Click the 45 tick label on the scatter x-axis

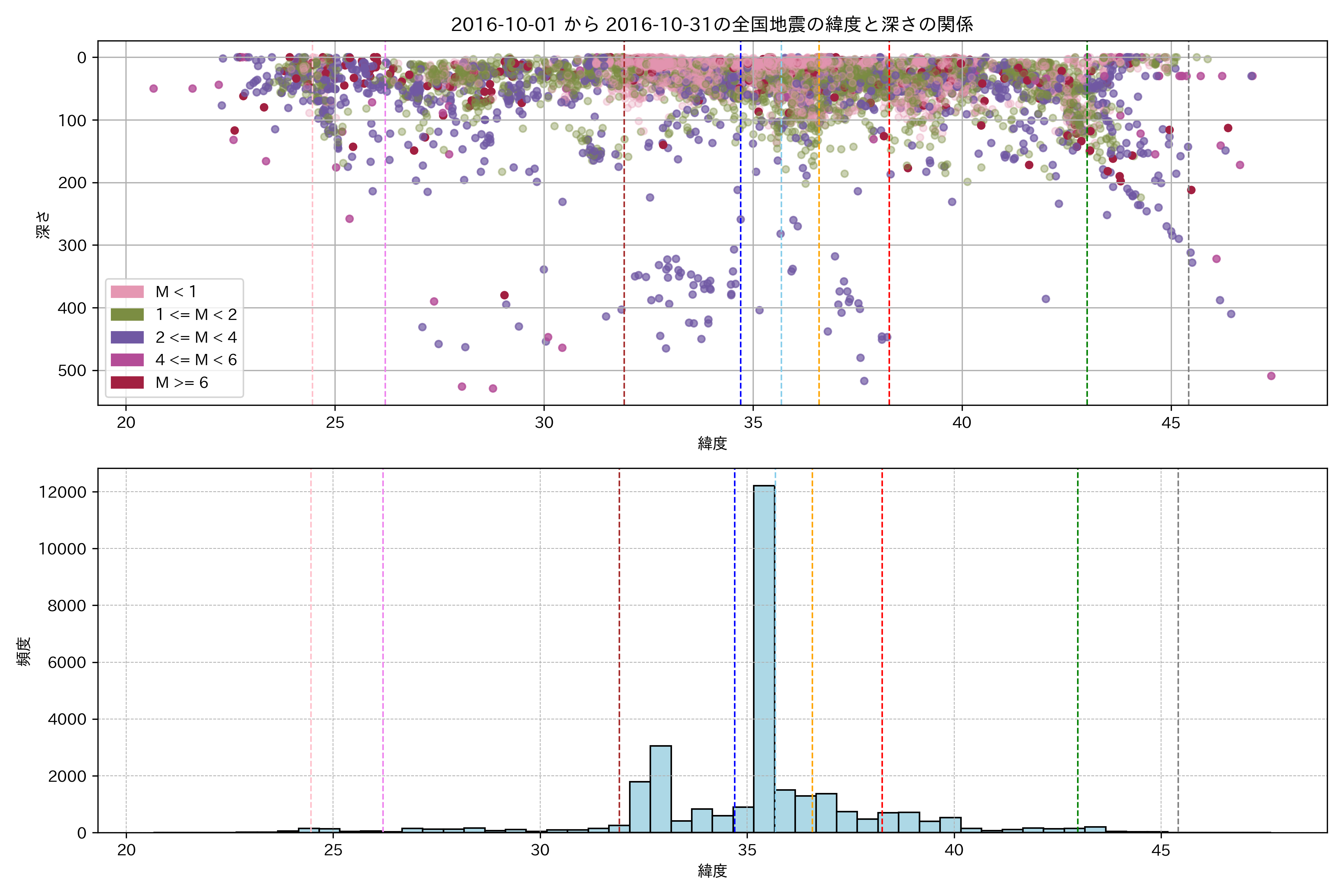[1171, 423]
